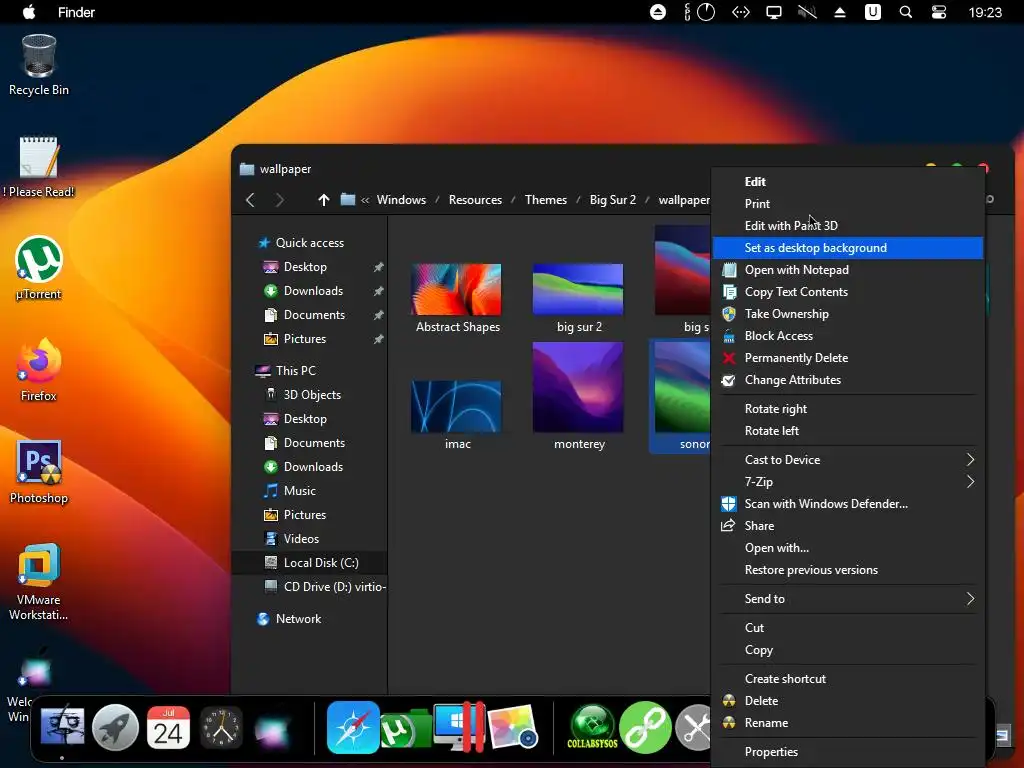
Task: Choose Create shortcut
Action: tap(848, 679)
